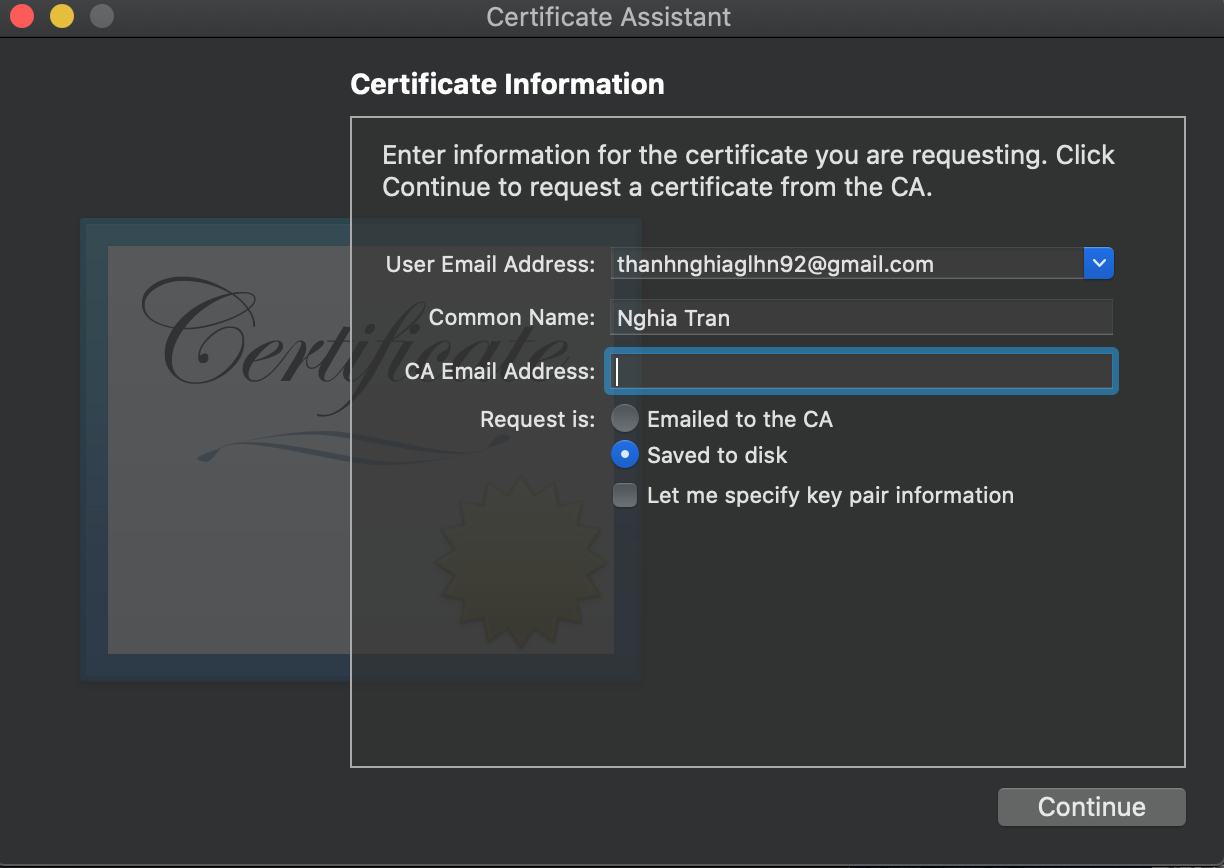This screenshot has width=1224, height=868.
Task: Enable Let me specify key pair information
Action: click(x=625, y=495)
